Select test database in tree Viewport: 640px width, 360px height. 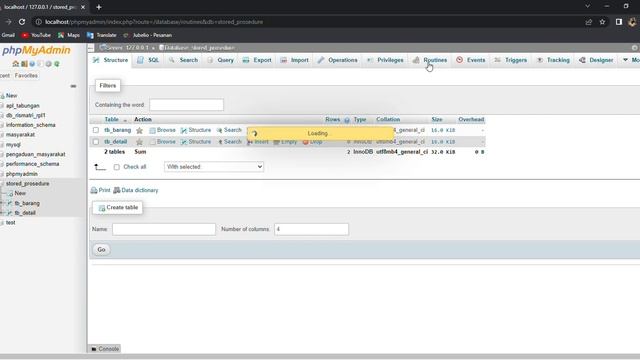[11, 223]
